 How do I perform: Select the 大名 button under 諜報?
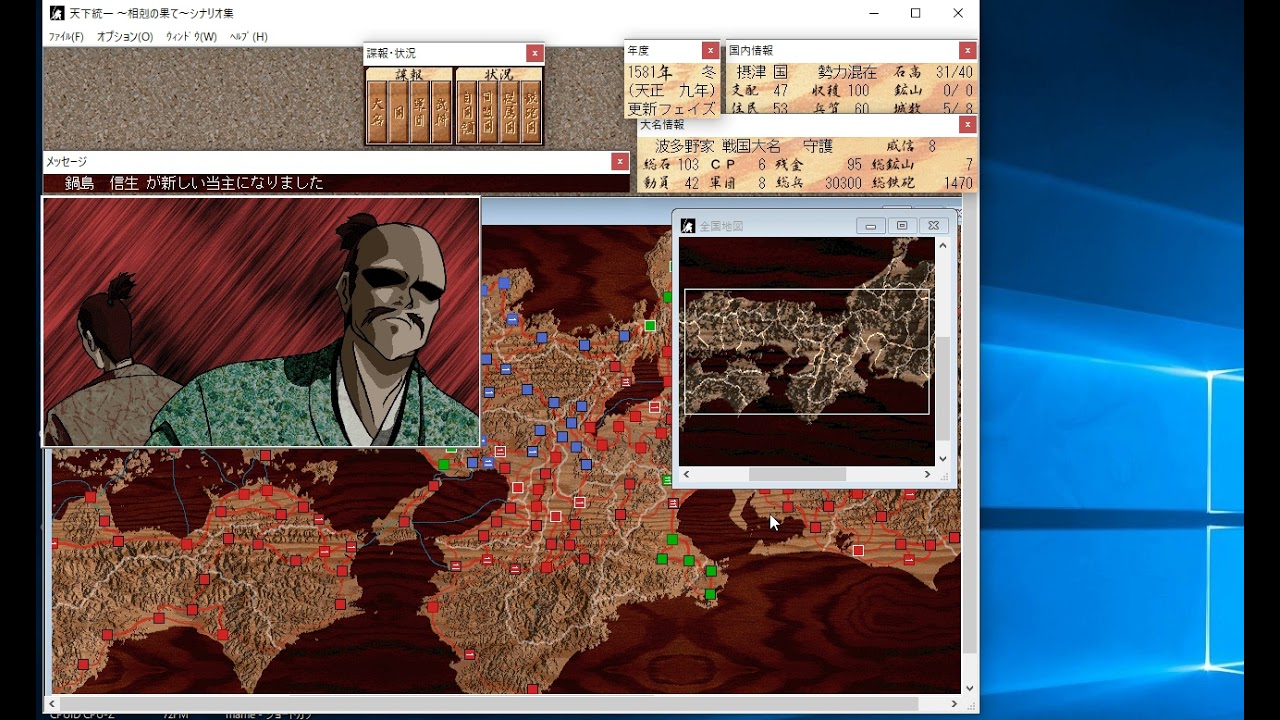(377, 112)
